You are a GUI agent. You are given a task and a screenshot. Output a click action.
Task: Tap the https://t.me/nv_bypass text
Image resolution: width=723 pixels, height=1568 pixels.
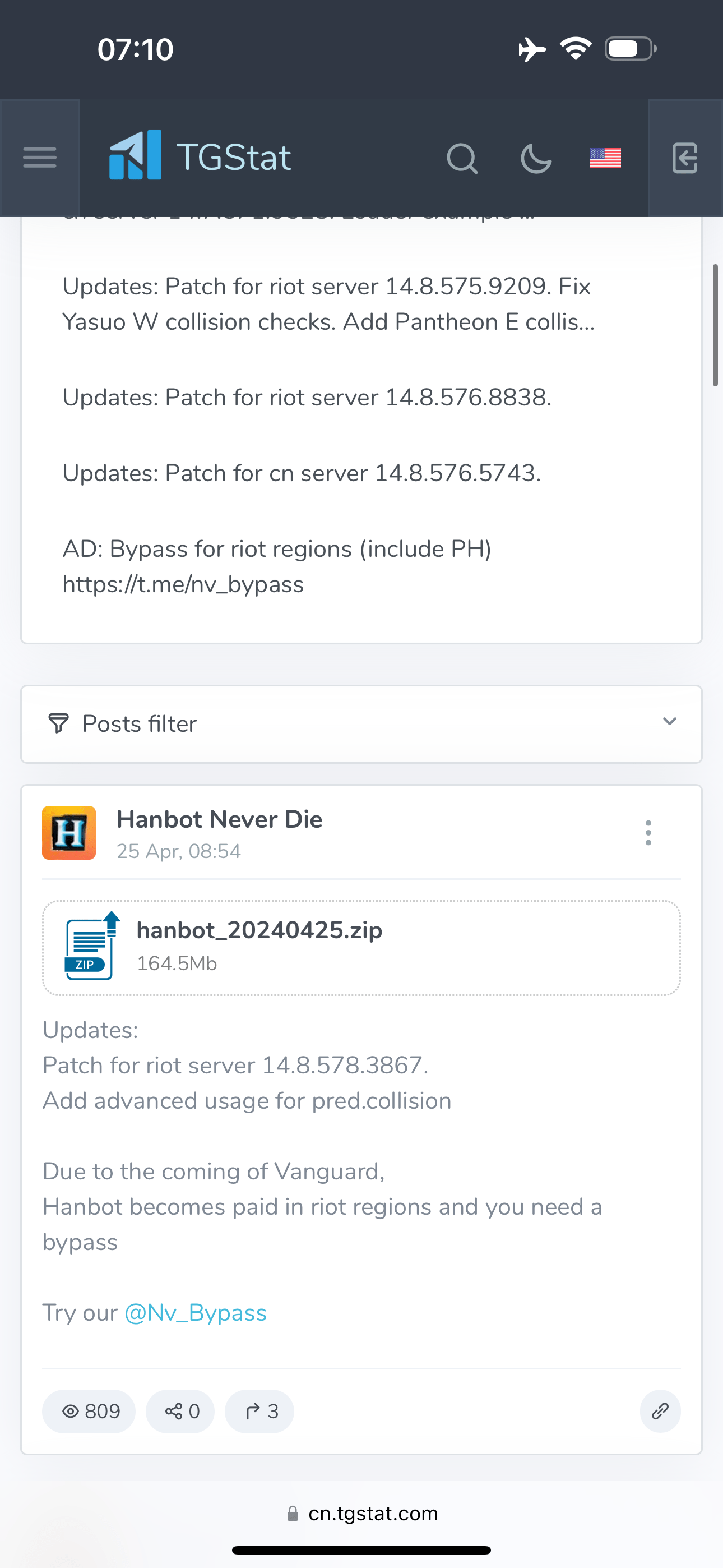pyautogui.click(x=183, y=584)
